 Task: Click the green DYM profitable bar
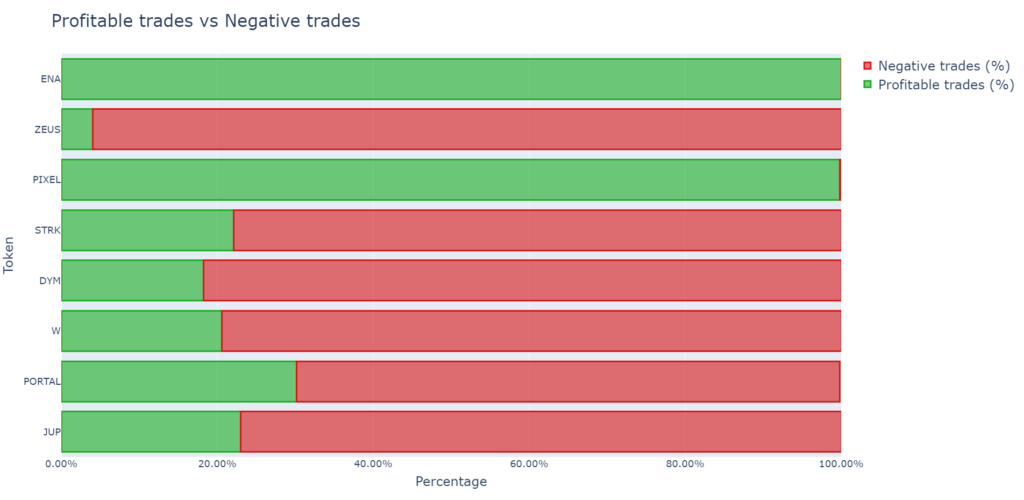pos(132,280)
